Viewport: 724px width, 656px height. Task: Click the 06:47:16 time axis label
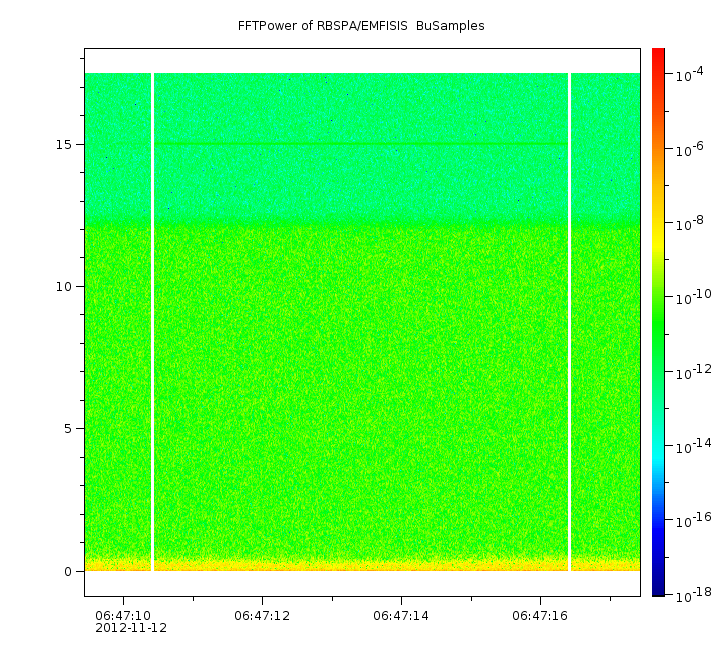click(540, 616)
